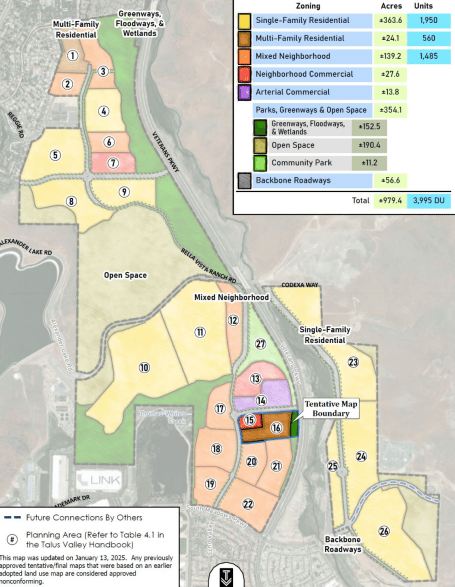The image size is (455, 587).
Task: Select planning area marker 15
Action: (249, 420)
